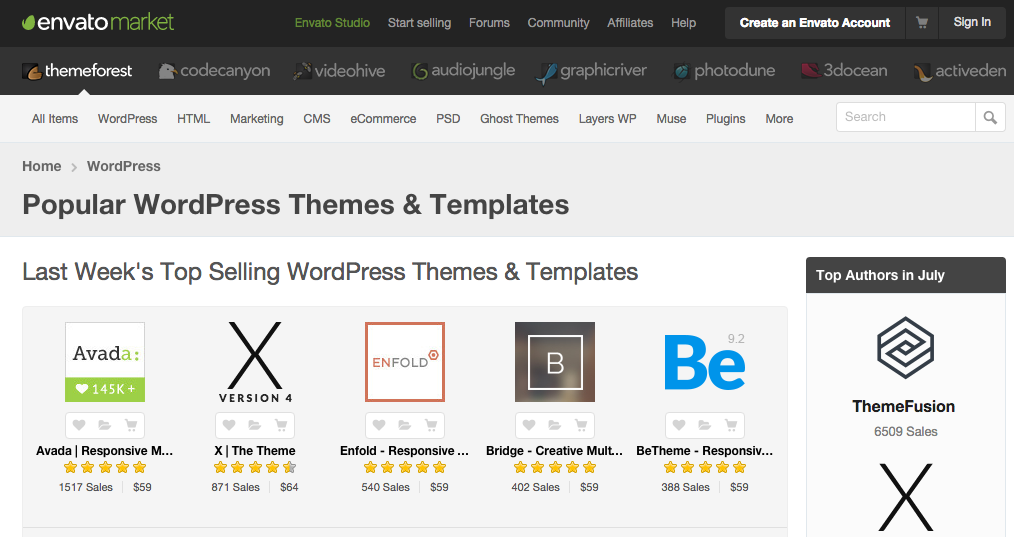Open the Community link
Screen dimensions: 1014x537
558,23
